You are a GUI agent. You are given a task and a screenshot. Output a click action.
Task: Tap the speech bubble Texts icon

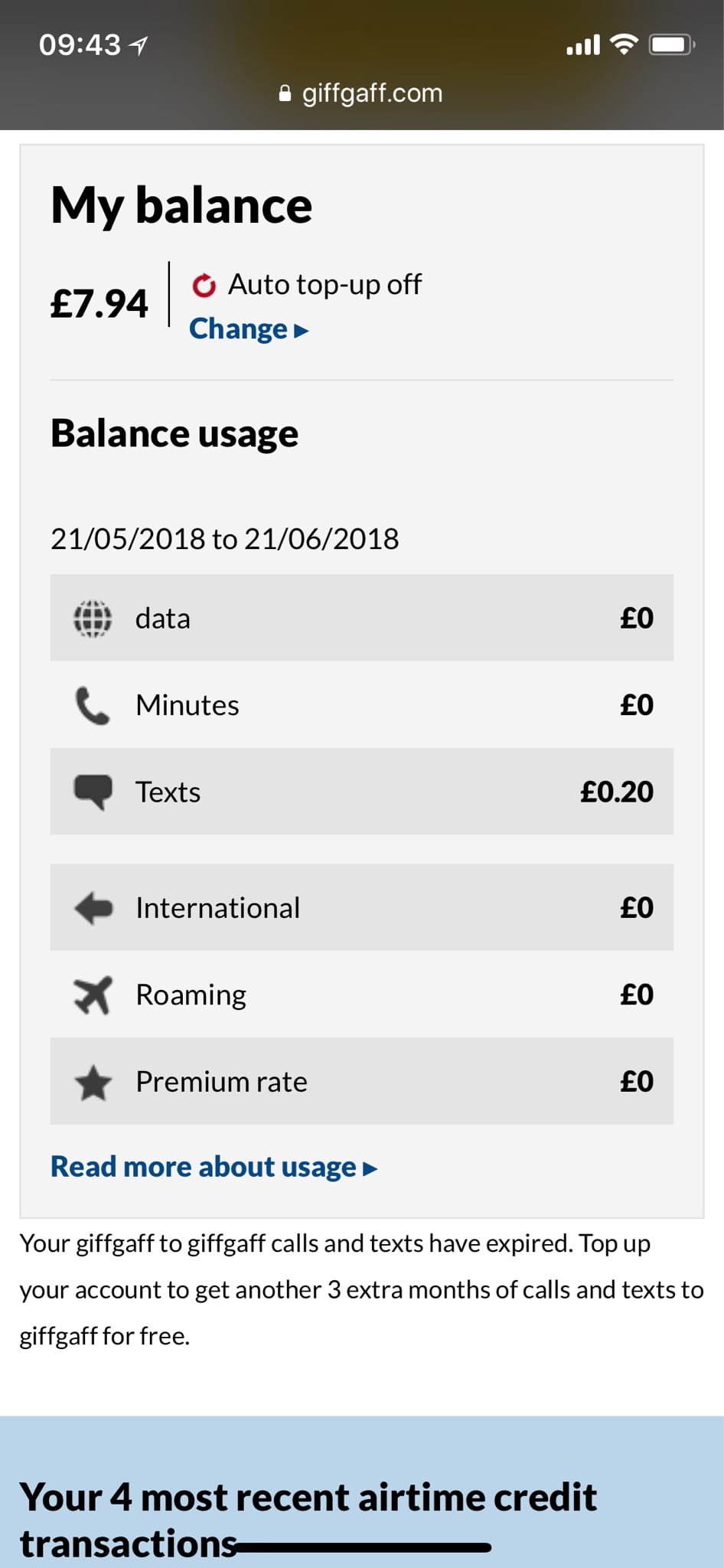coord(93,792)
